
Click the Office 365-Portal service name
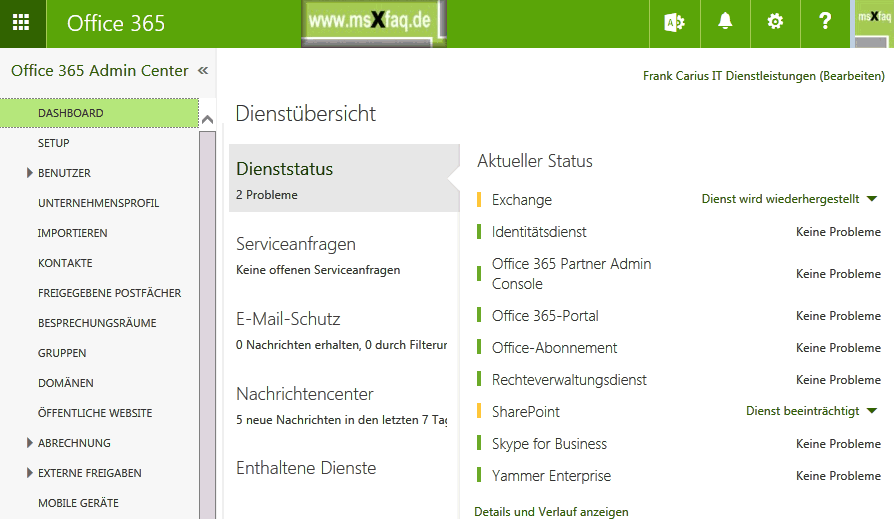point(545,316)
